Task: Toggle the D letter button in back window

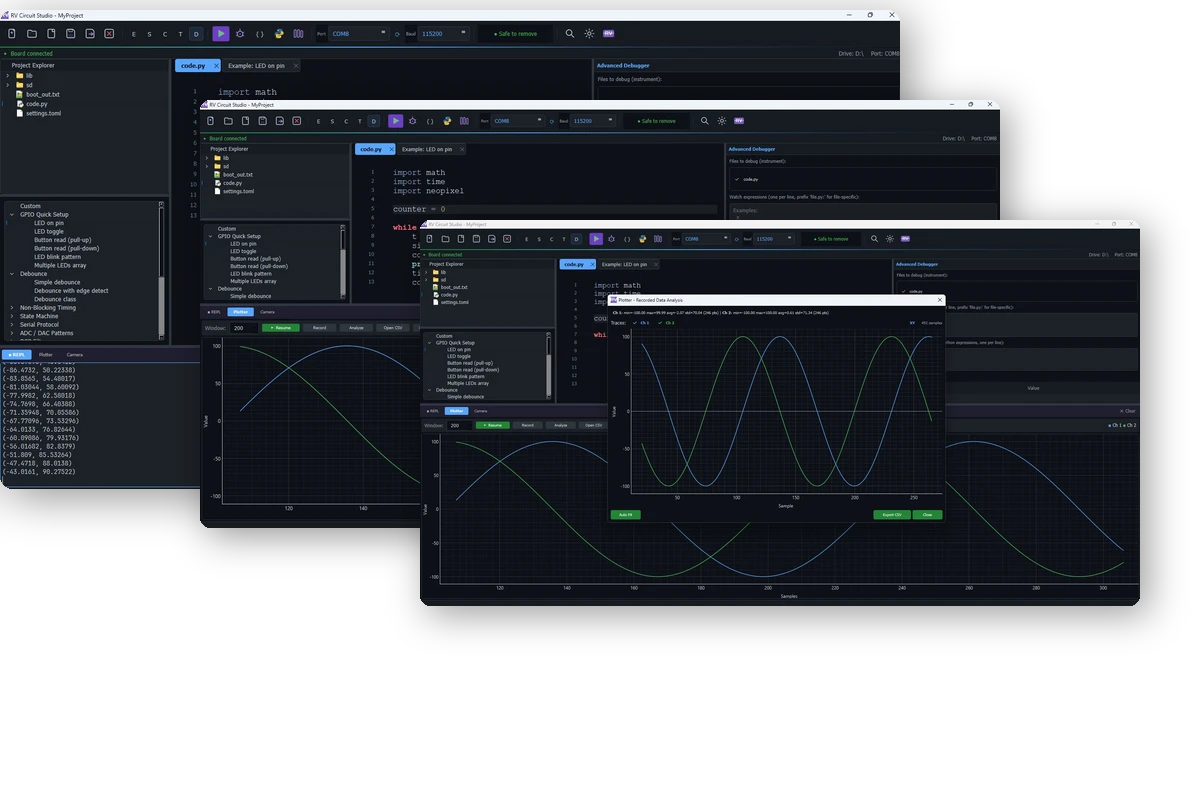Action: (196, 34)
